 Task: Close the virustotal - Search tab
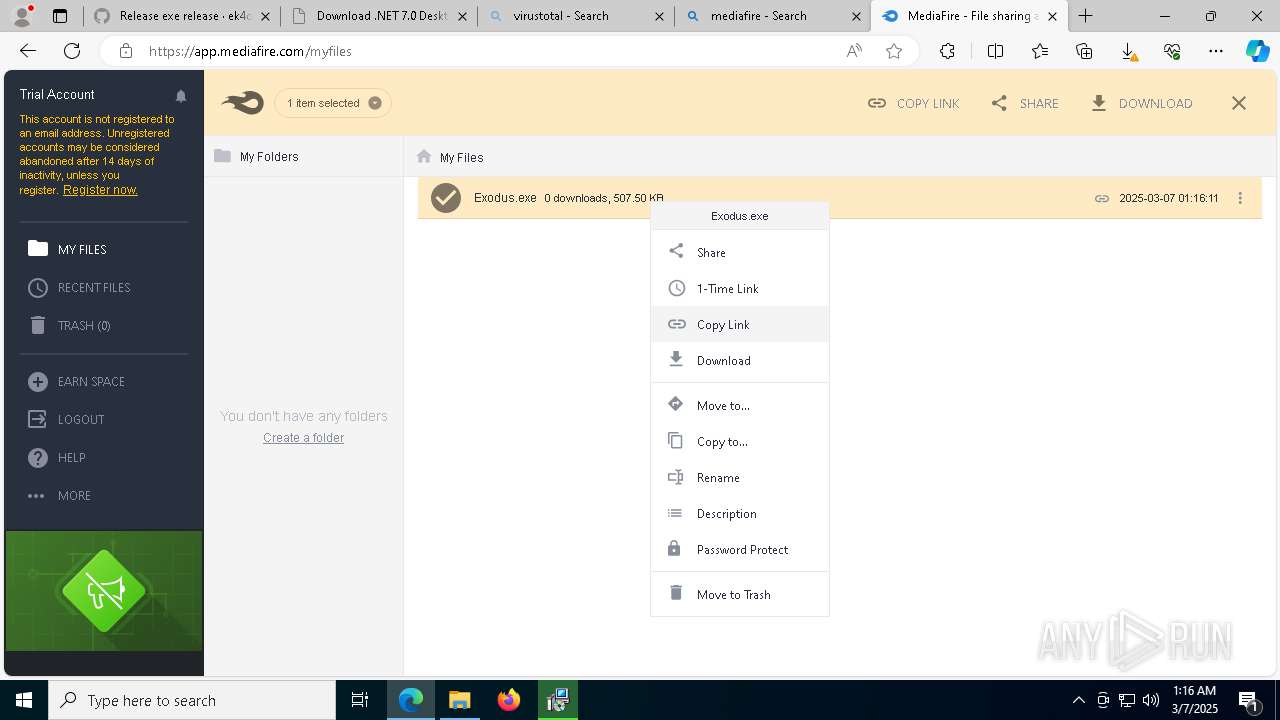click(x=659, y=16)
